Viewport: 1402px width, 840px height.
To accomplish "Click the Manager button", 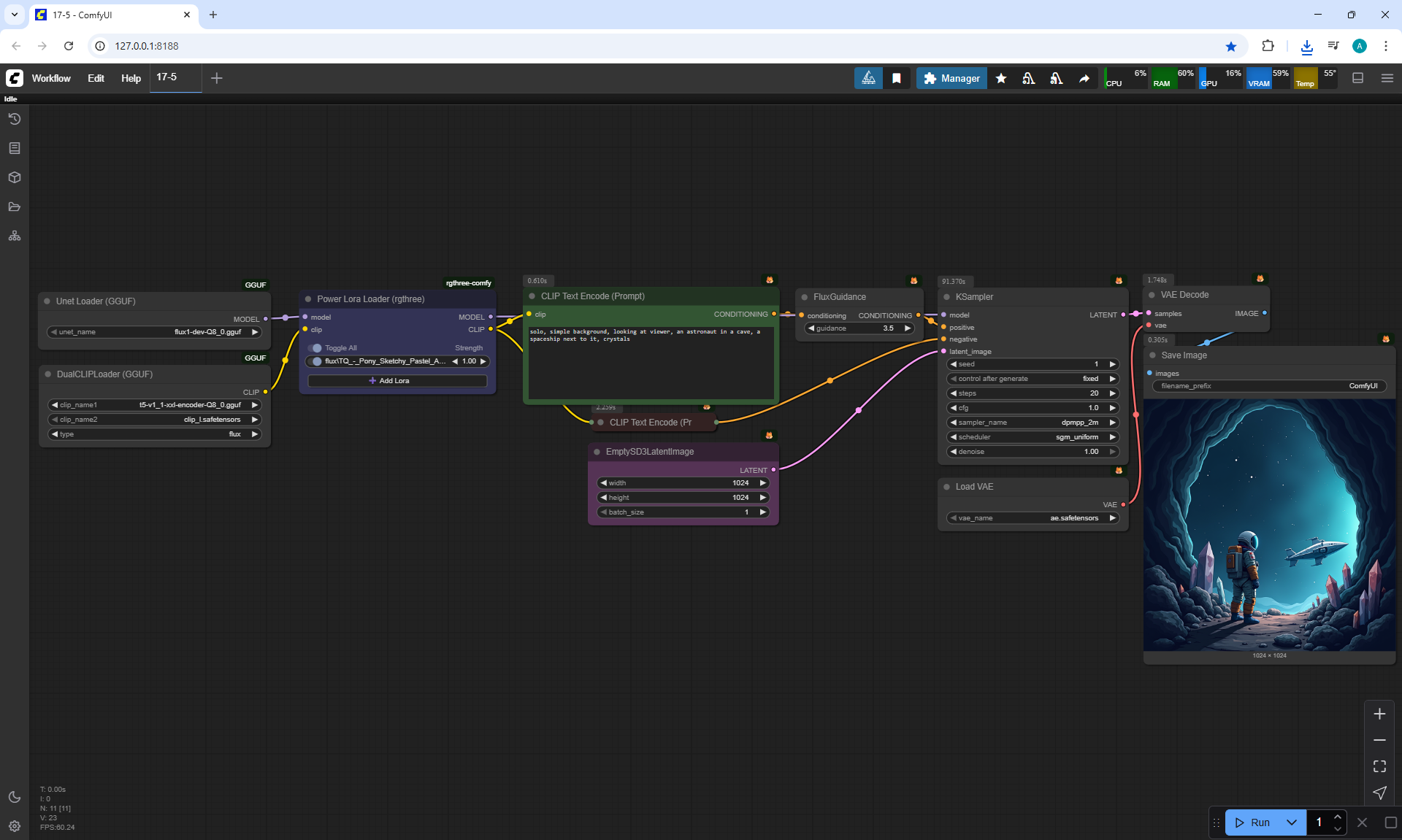I will (x=951, y=78).
